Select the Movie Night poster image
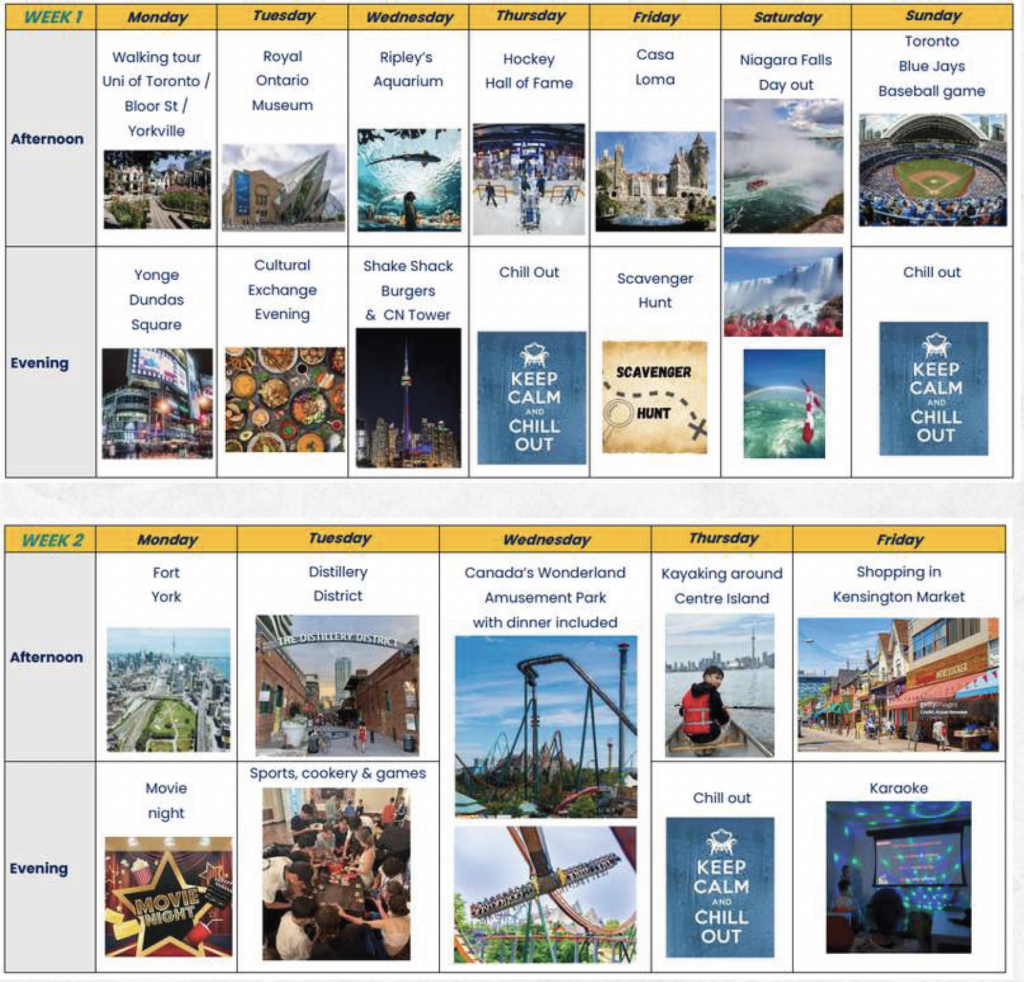 point(168,896)
